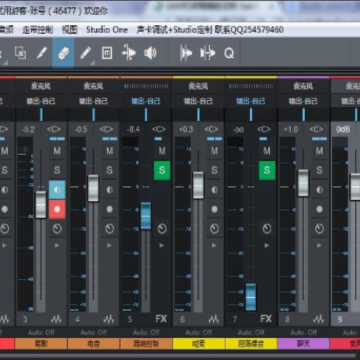Click the pan <C> field on channel 4
360x360 pixels.
106,129
